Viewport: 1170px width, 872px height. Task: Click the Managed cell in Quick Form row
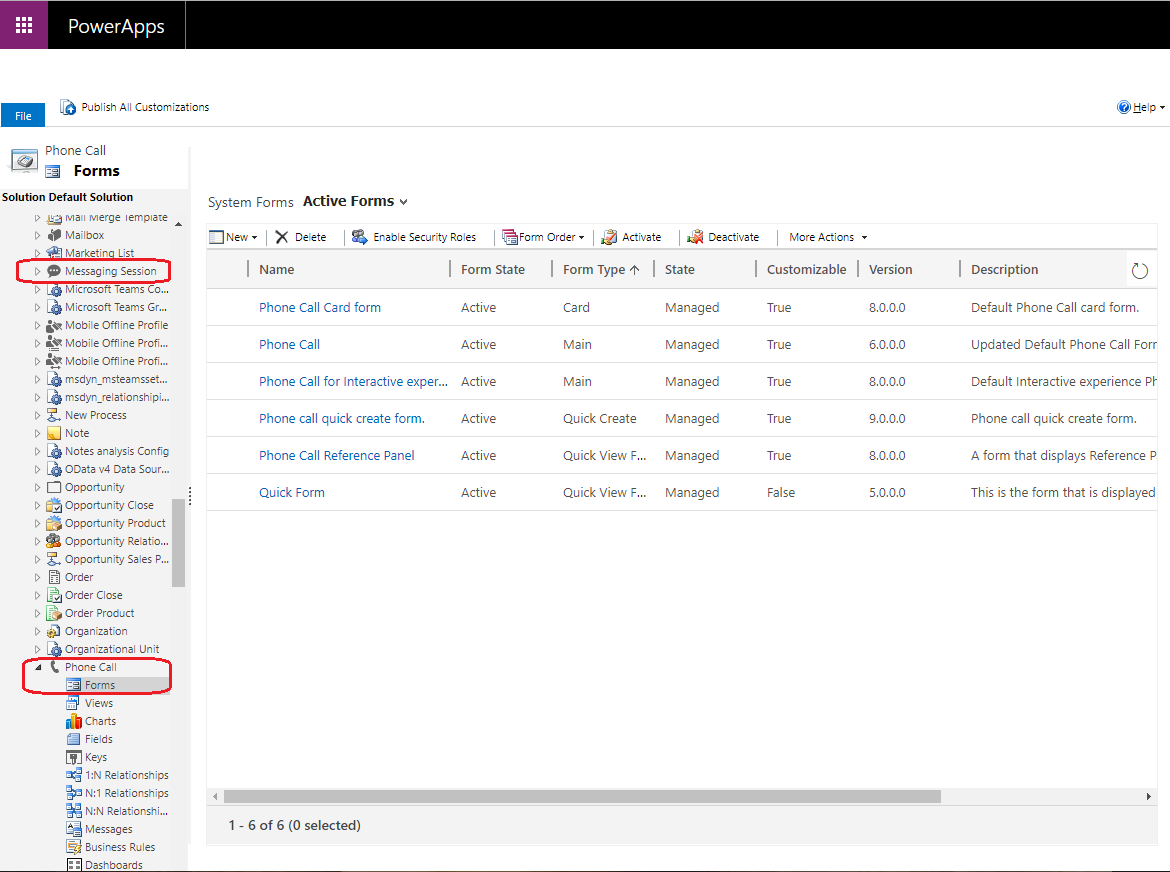click(x=692, y=493)
